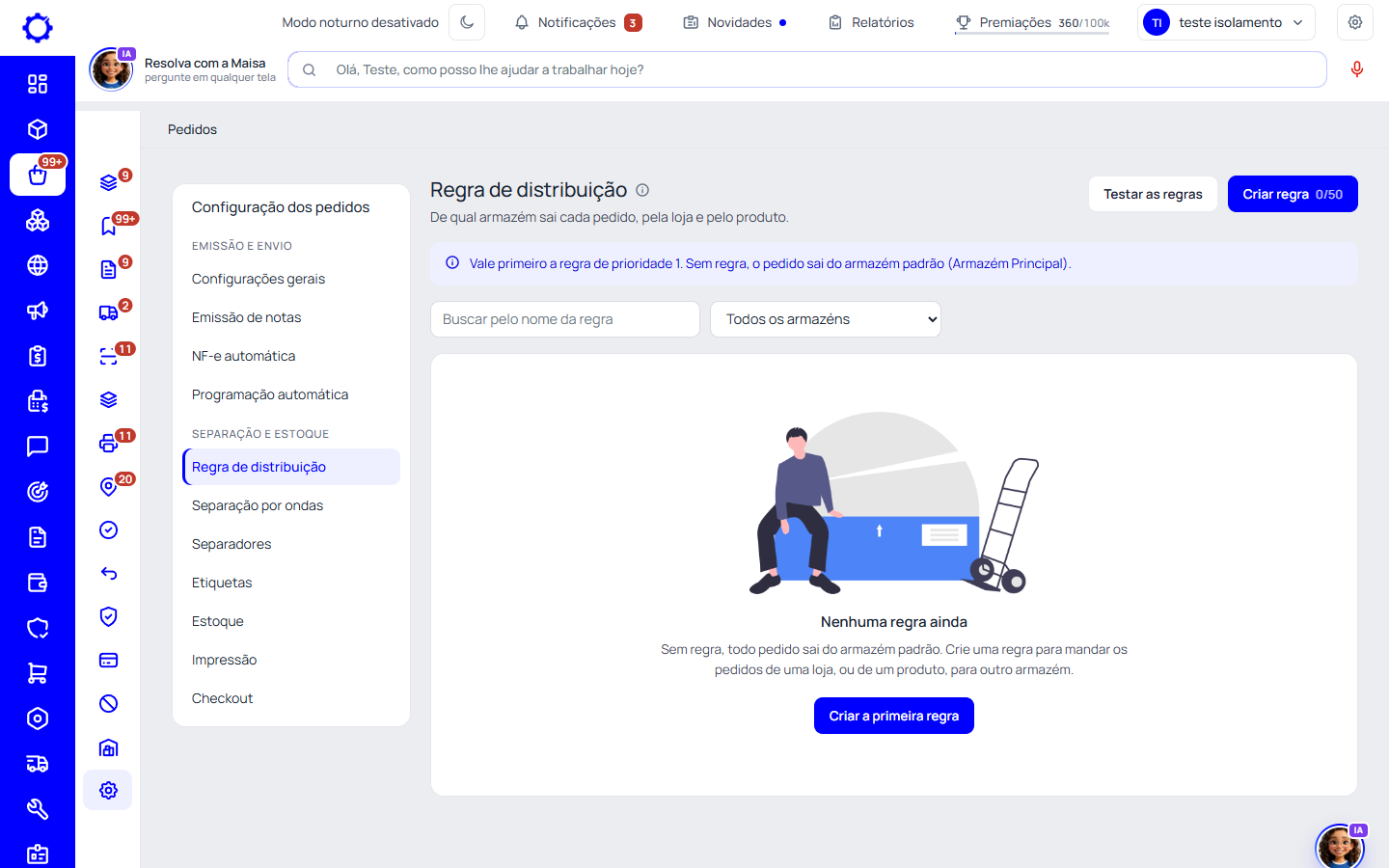Open the bookmark icon with 99+ badge

(x=109, y=226)
